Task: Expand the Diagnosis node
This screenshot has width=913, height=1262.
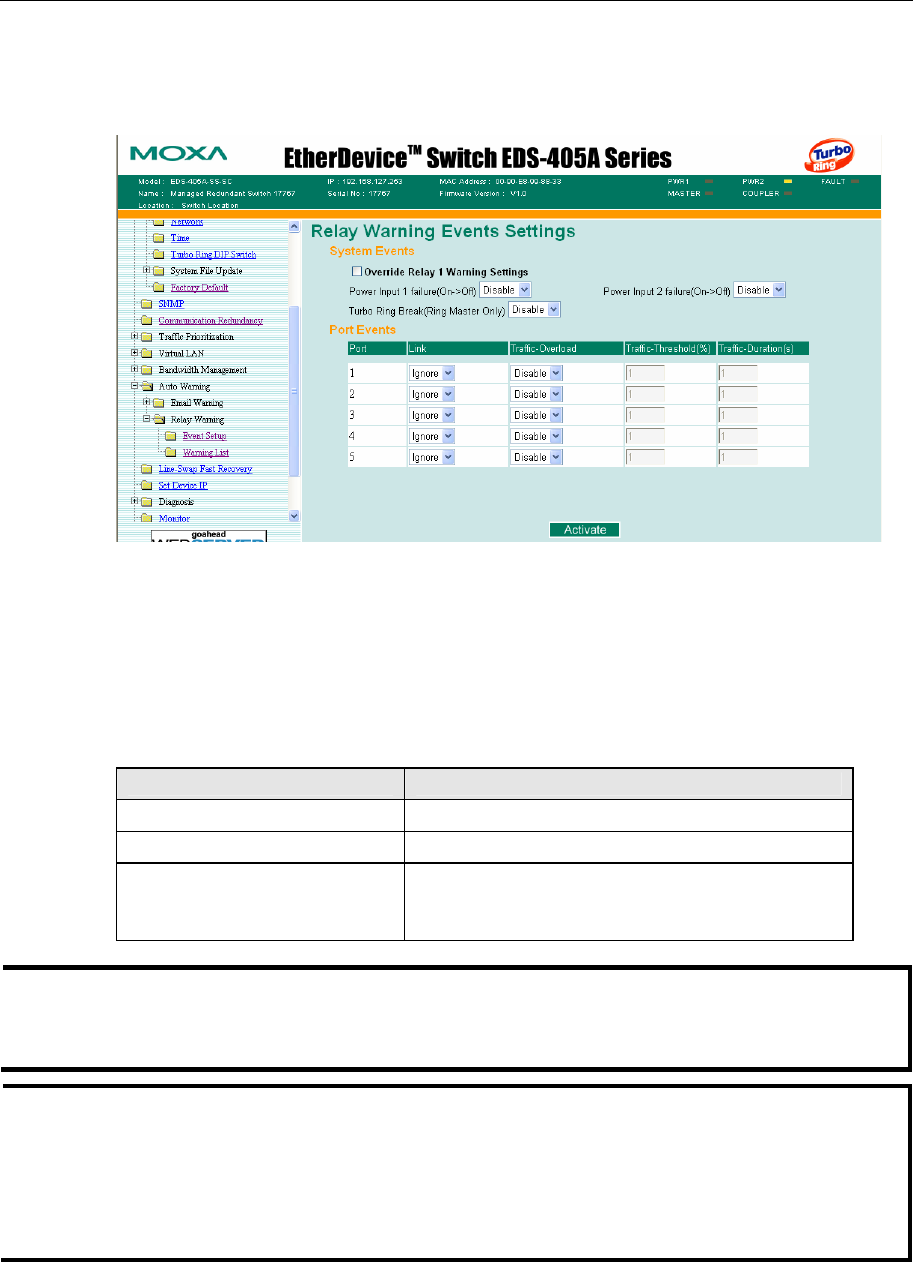Action: 135,501
